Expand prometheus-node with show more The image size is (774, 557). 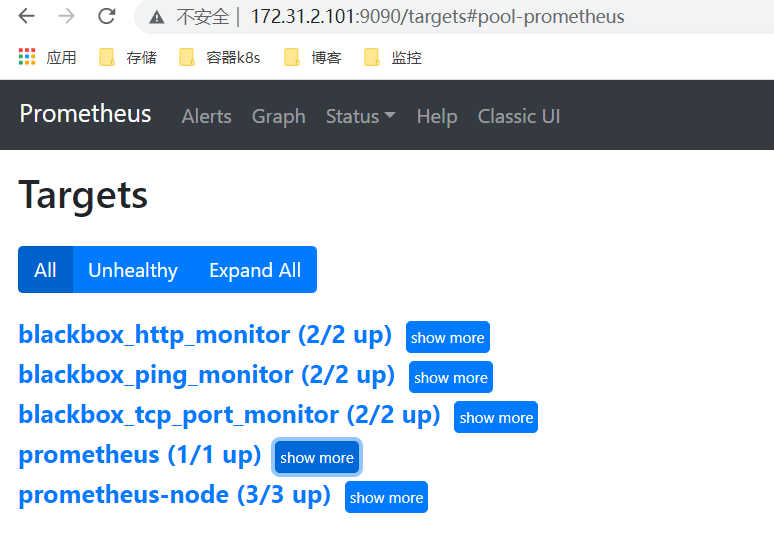click(386, 498)
